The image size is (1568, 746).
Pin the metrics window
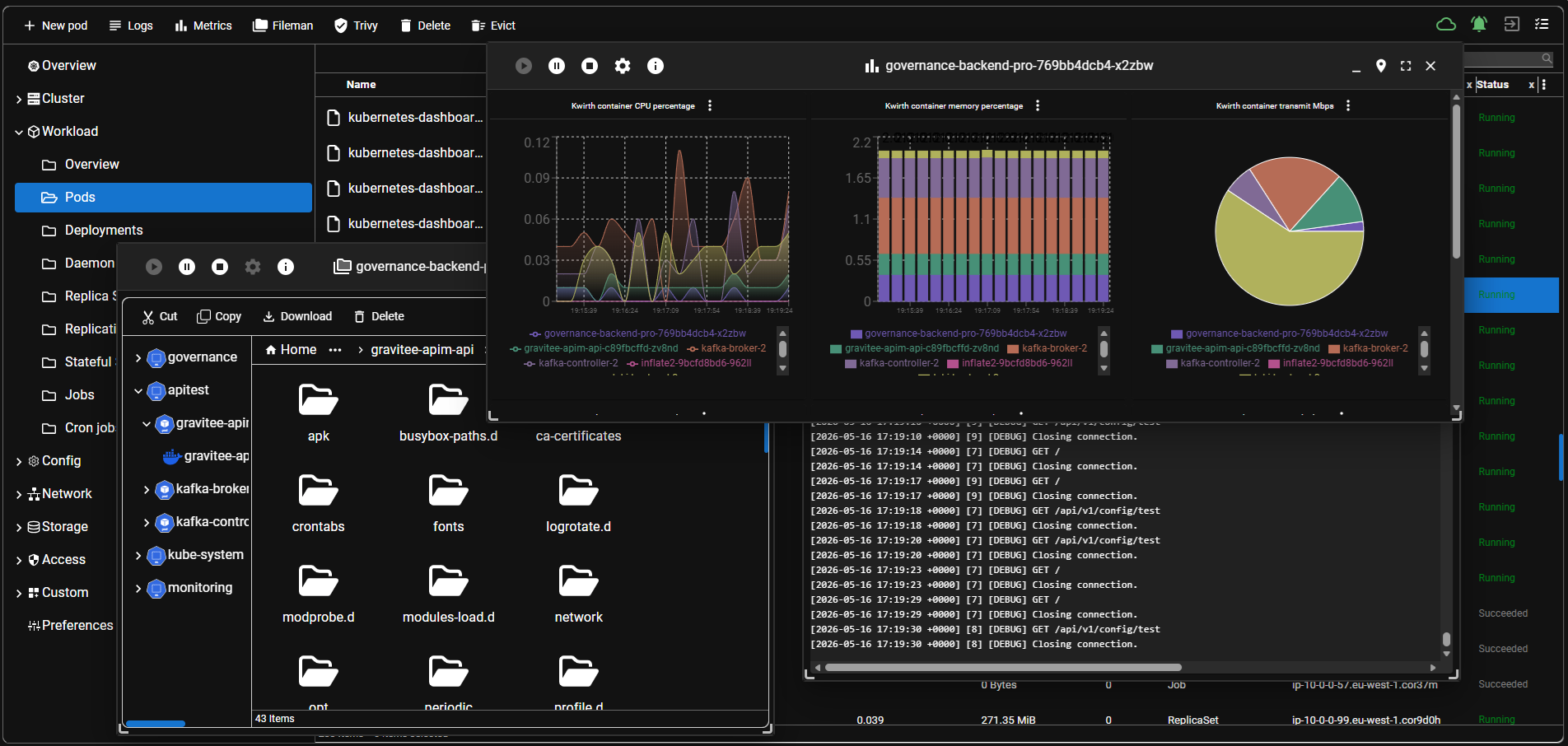(x=1381, y=66)
